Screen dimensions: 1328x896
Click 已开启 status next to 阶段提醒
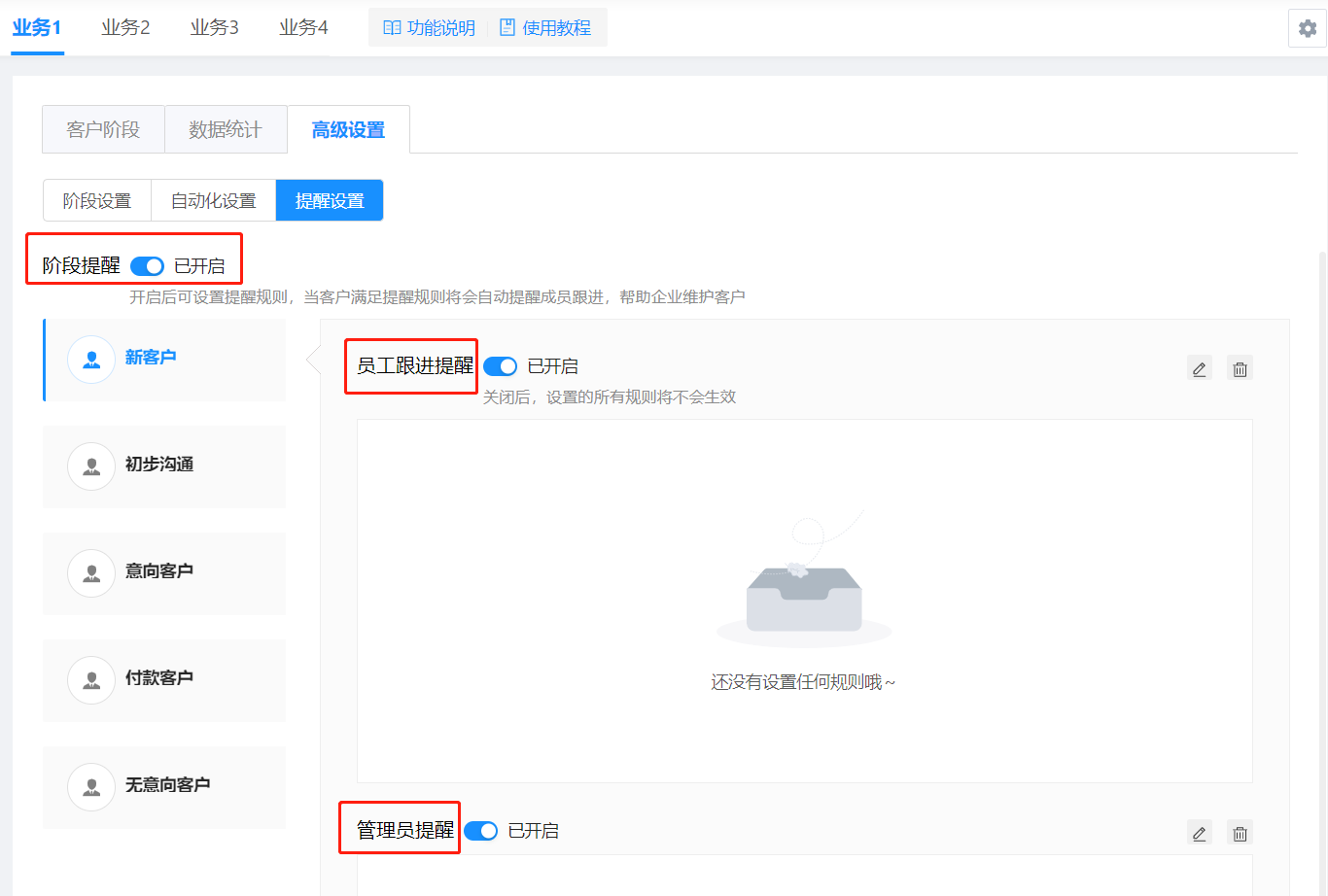[x=199, y=266]
